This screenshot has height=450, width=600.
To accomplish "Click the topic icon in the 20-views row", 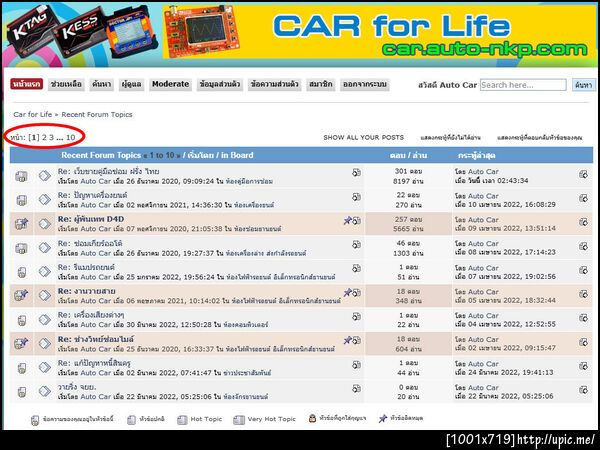I will click(22, 392).
